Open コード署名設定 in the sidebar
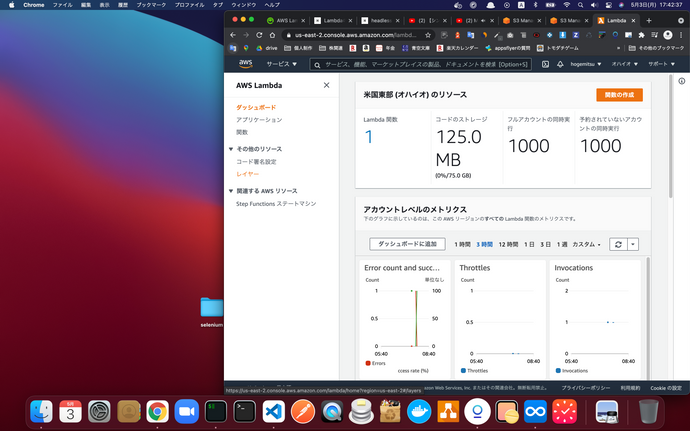The width and height of the screenshot is (690, 431). click(256, 162)
